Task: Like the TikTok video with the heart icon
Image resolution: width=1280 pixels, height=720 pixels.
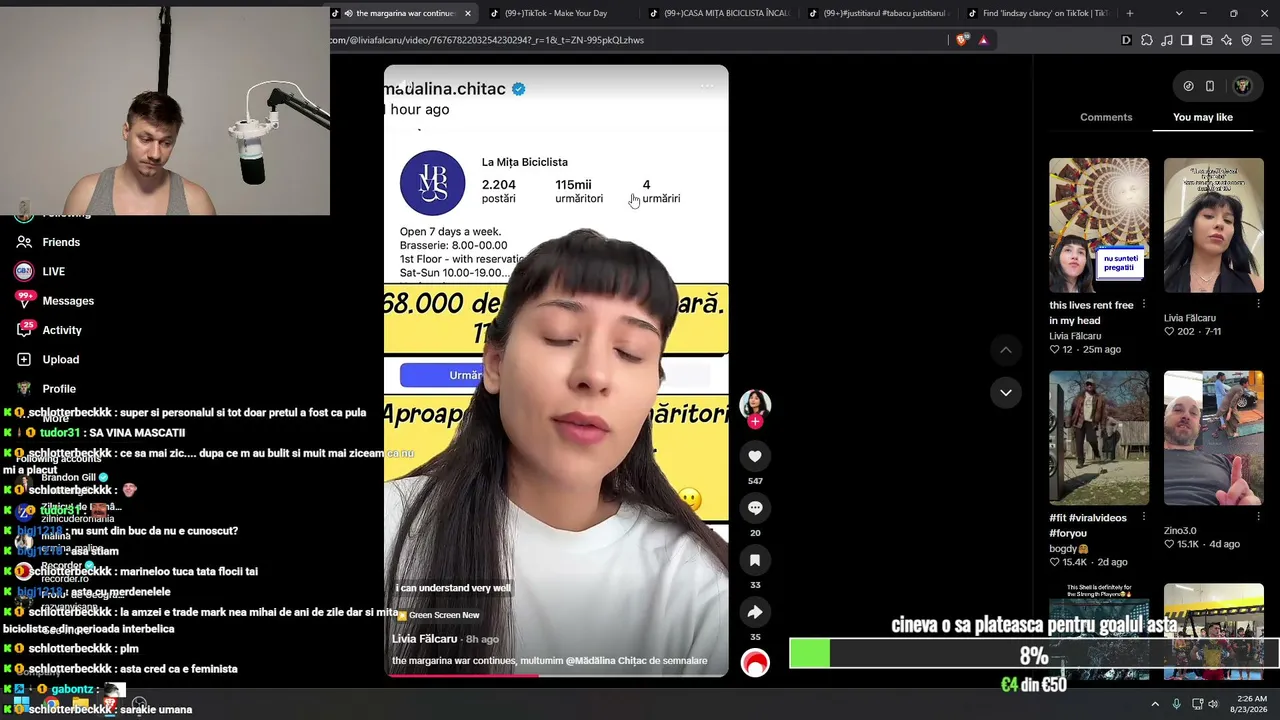Action: pos(755,456)
